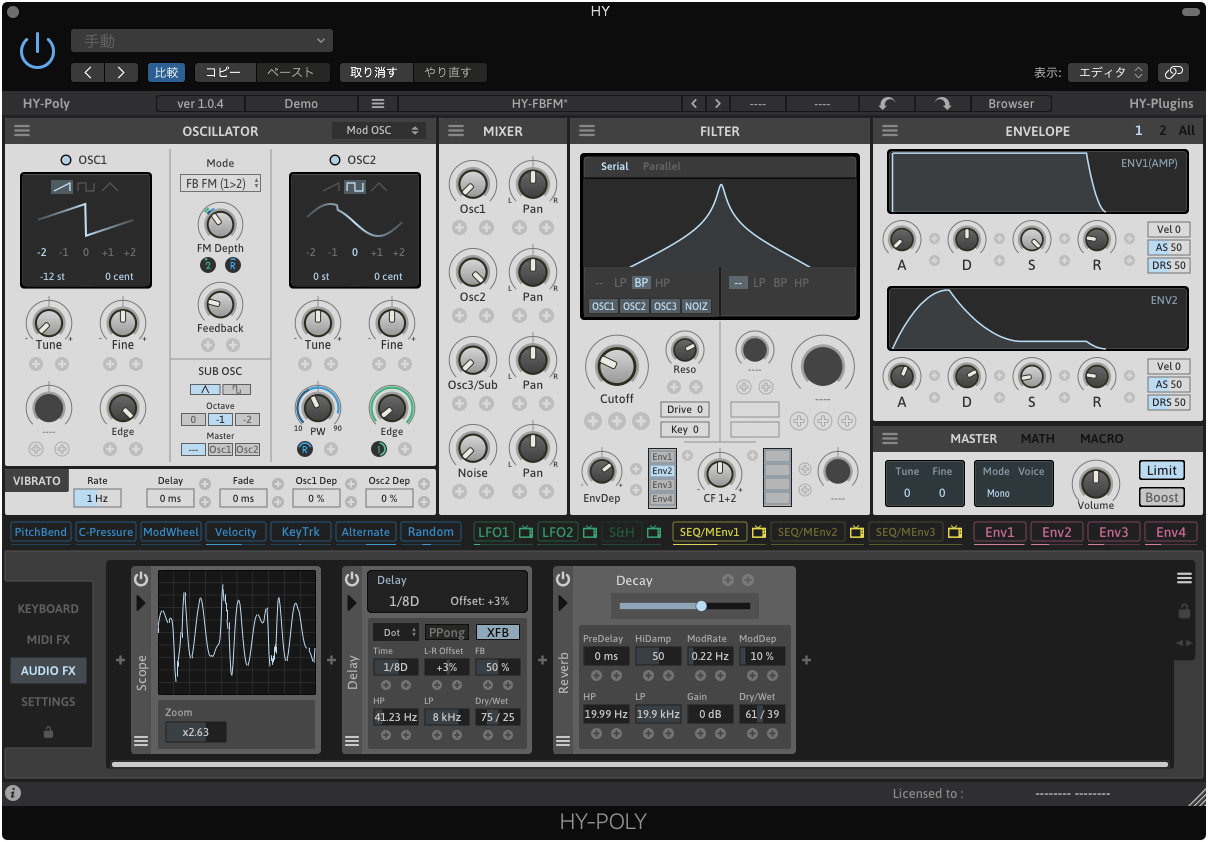Toggle the Reverb effect power button
The image size is (1208, 842).
click(x=563, y=580)
